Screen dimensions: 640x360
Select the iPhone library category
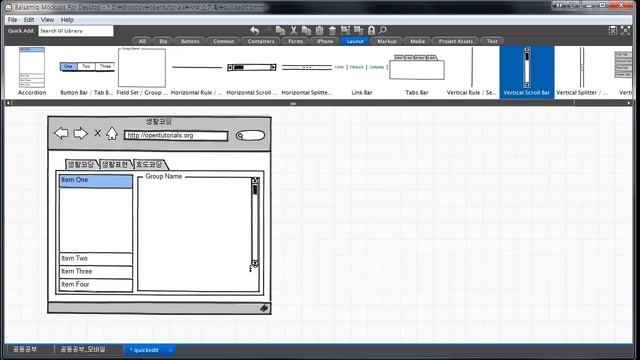tap(325, 41)
